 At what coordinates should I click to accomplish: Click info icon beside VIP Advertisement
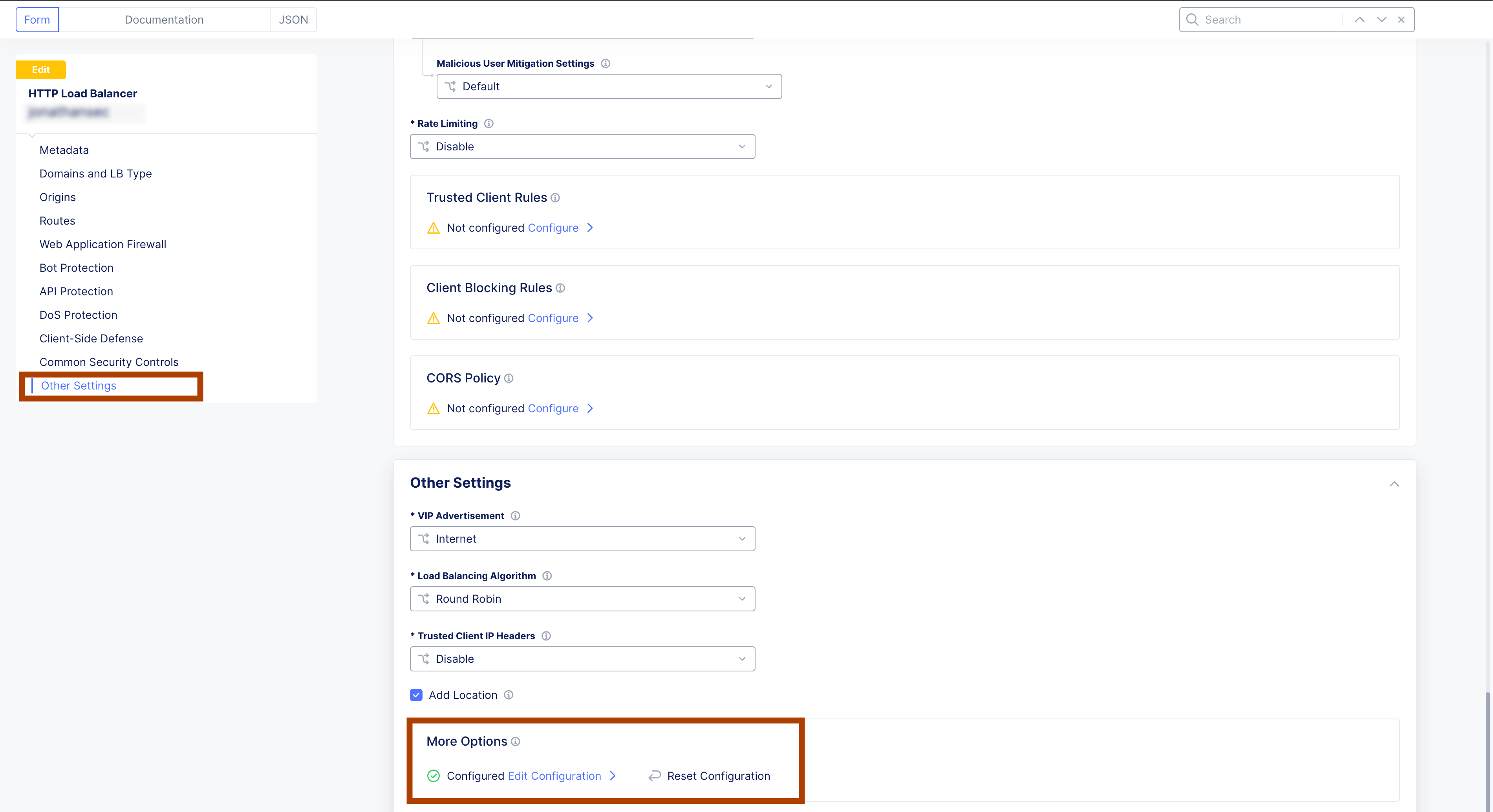coord(515,516)
